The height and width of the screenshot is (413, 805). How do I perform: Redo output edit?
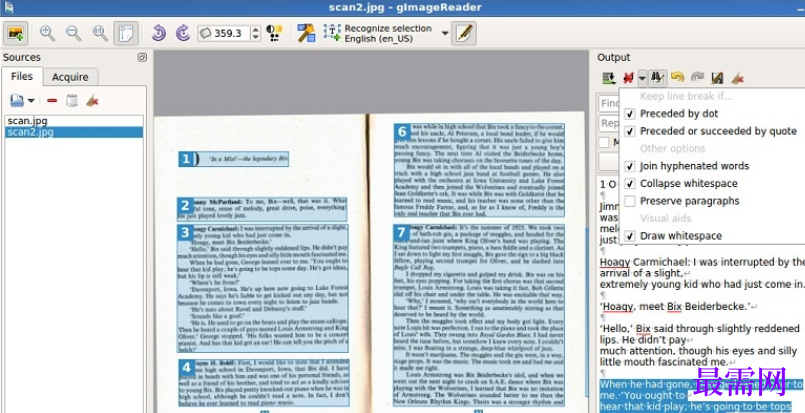[697, 78]
